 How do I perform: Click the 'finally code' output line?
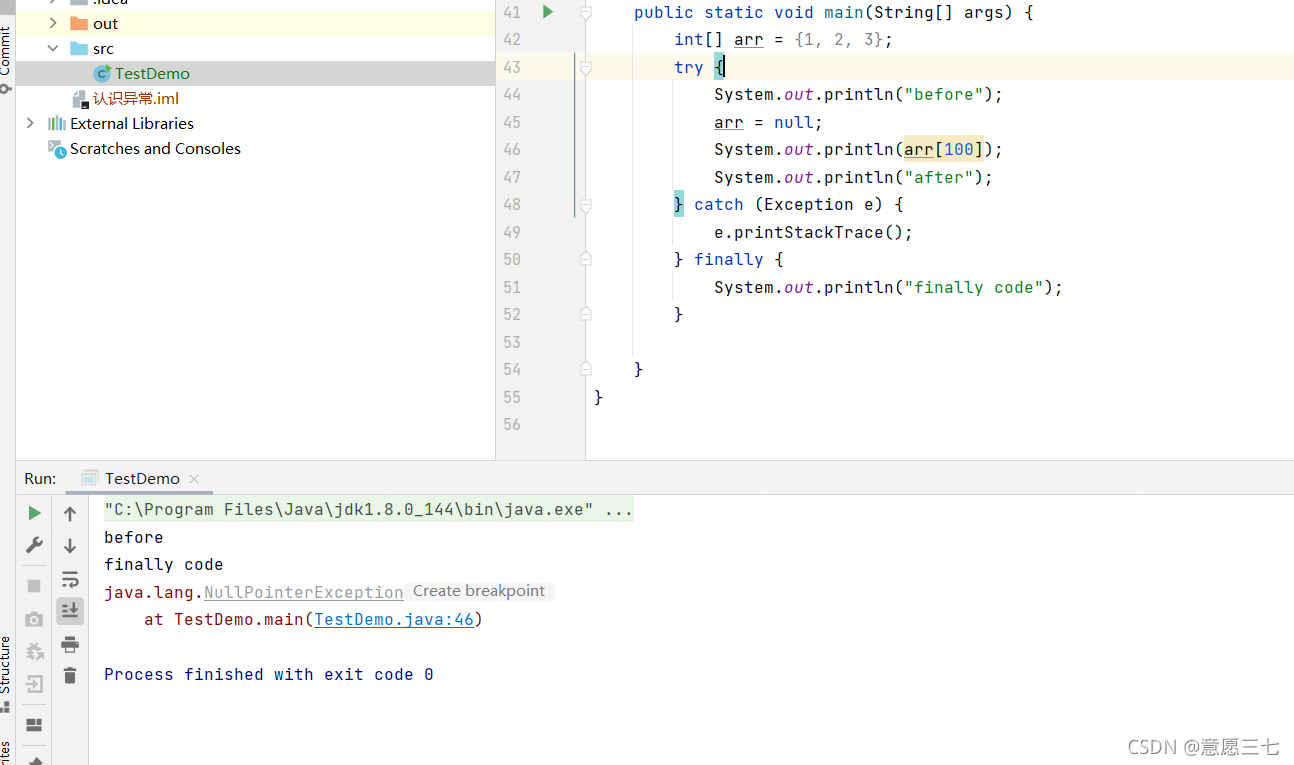[164, 564]
